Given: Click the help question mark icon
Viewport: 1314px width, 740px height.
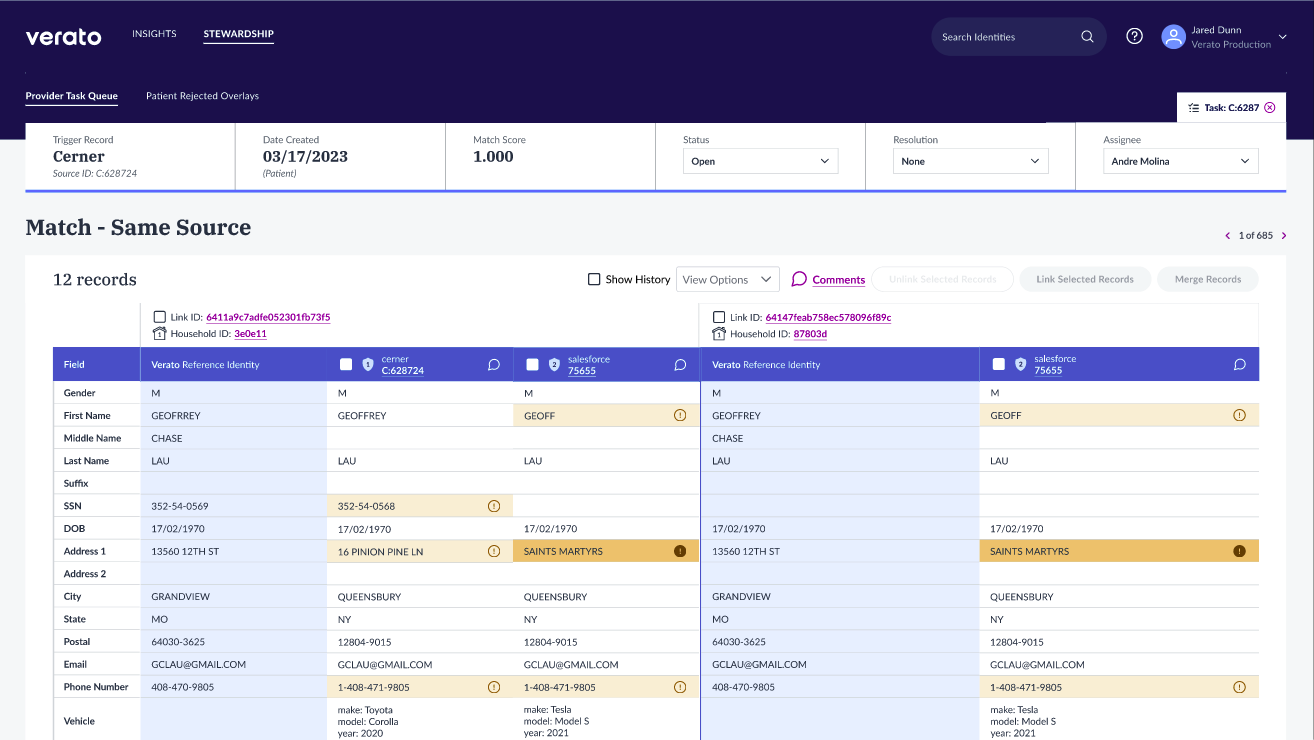Looking at the screenshot, I should [1134, 36].
